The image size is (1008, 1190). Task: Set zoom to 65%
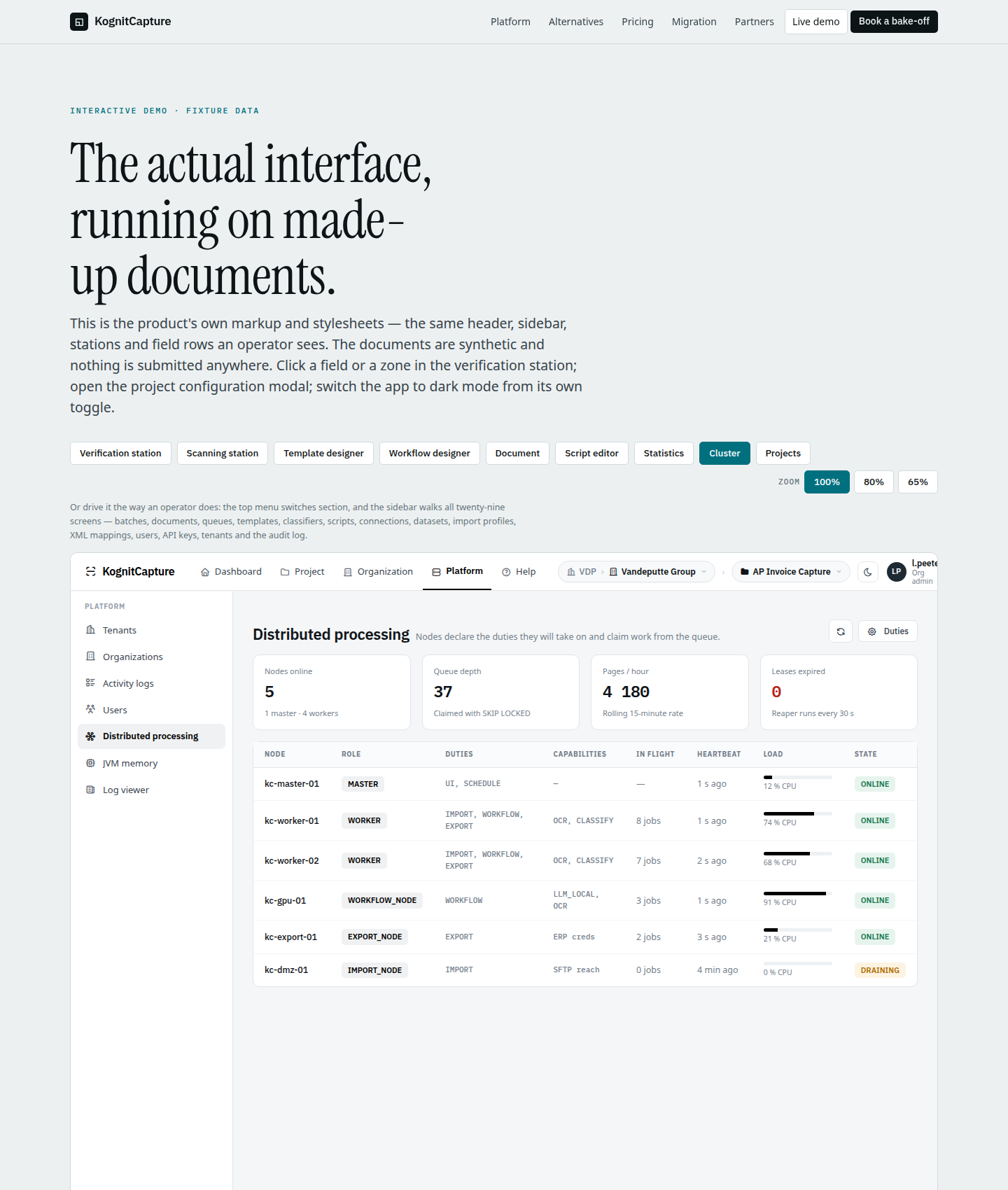918,482
